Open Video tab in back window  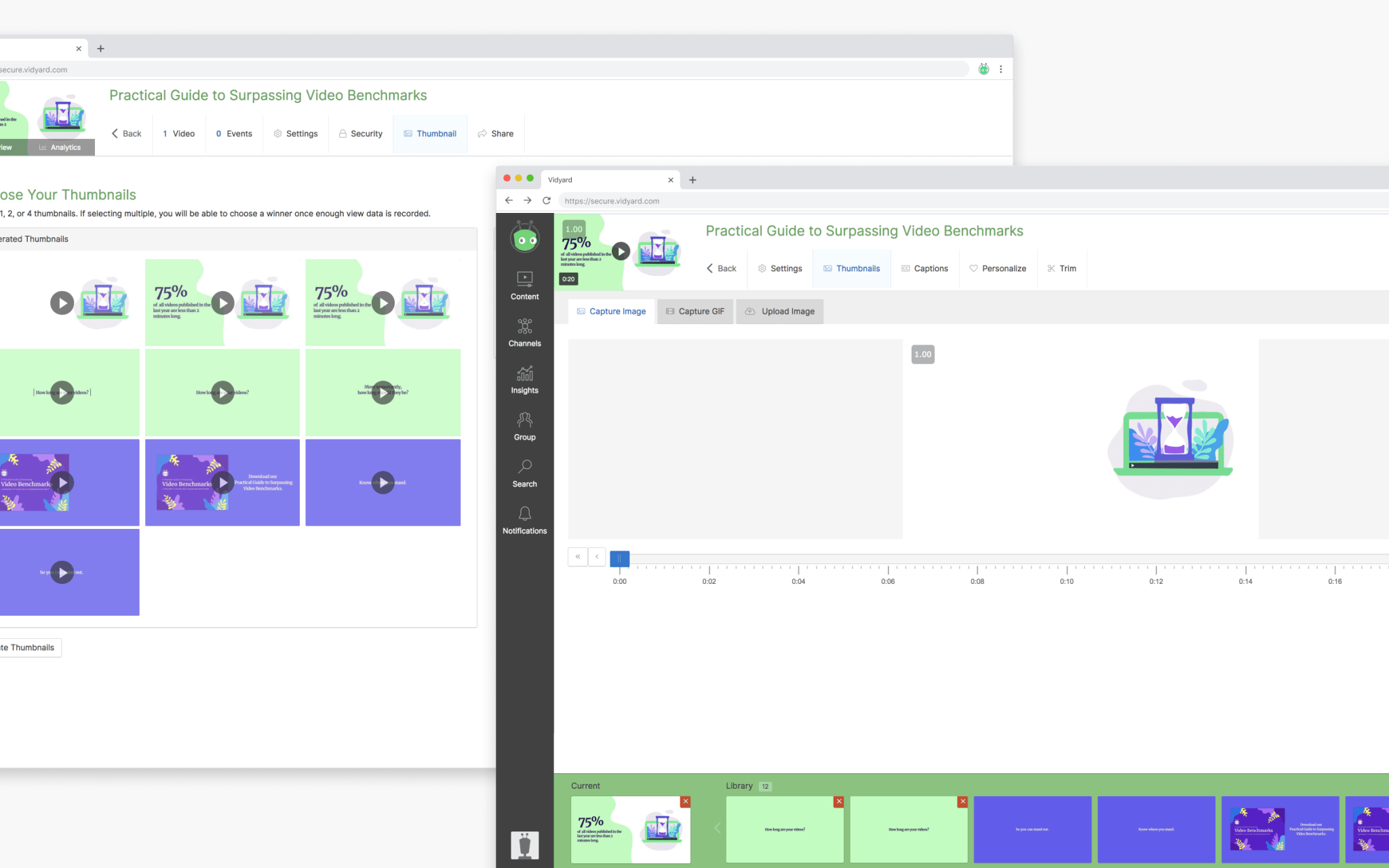tap(178, 134)
